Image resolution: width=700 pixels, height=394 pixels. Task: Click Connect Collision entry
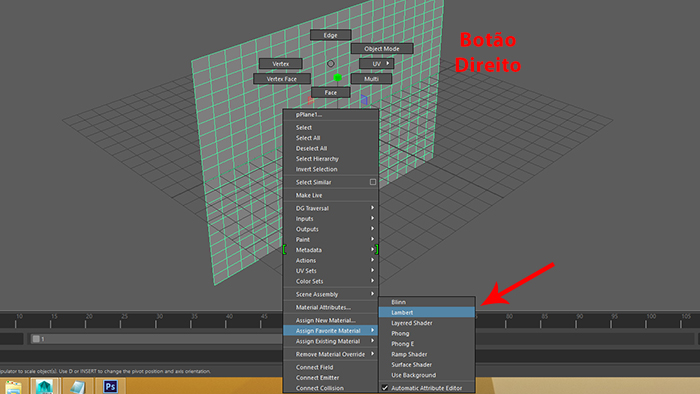tap(331, 388)
